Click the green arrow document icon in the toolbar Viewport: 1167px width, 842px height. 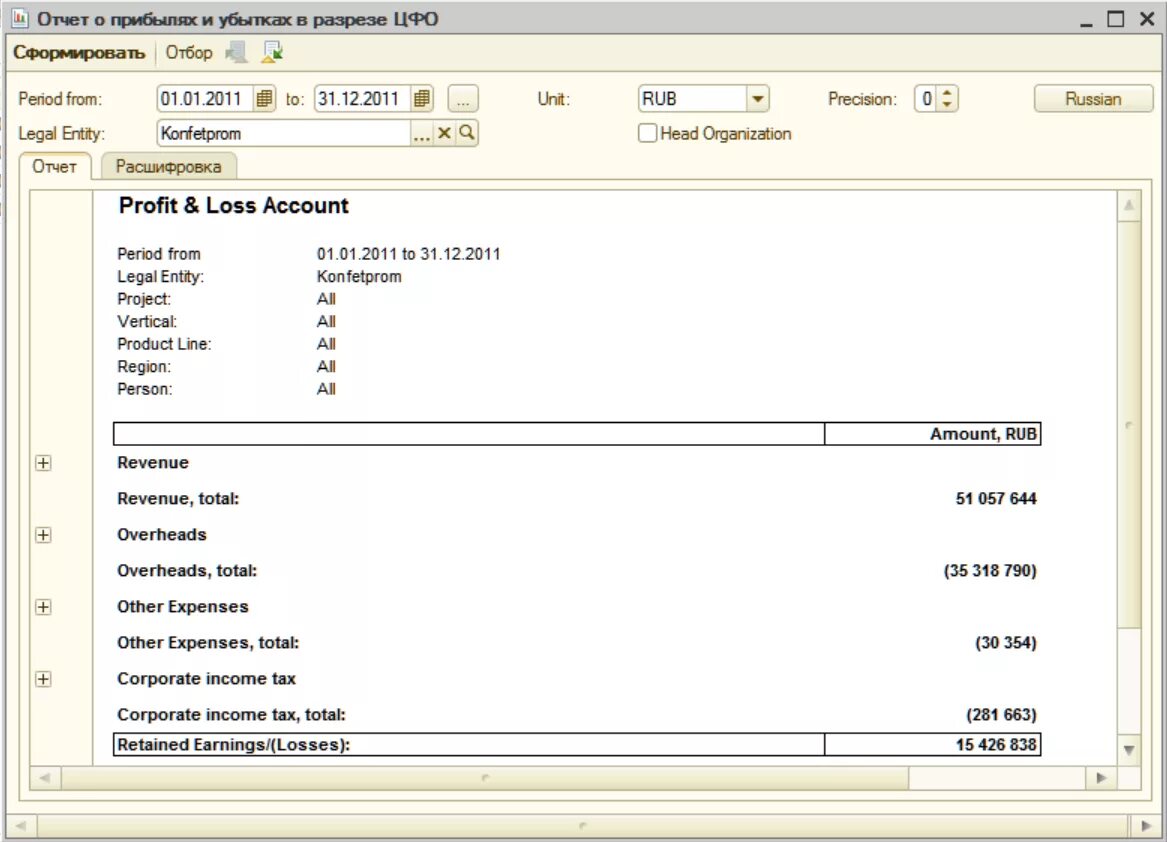click(x=272, y=52)
